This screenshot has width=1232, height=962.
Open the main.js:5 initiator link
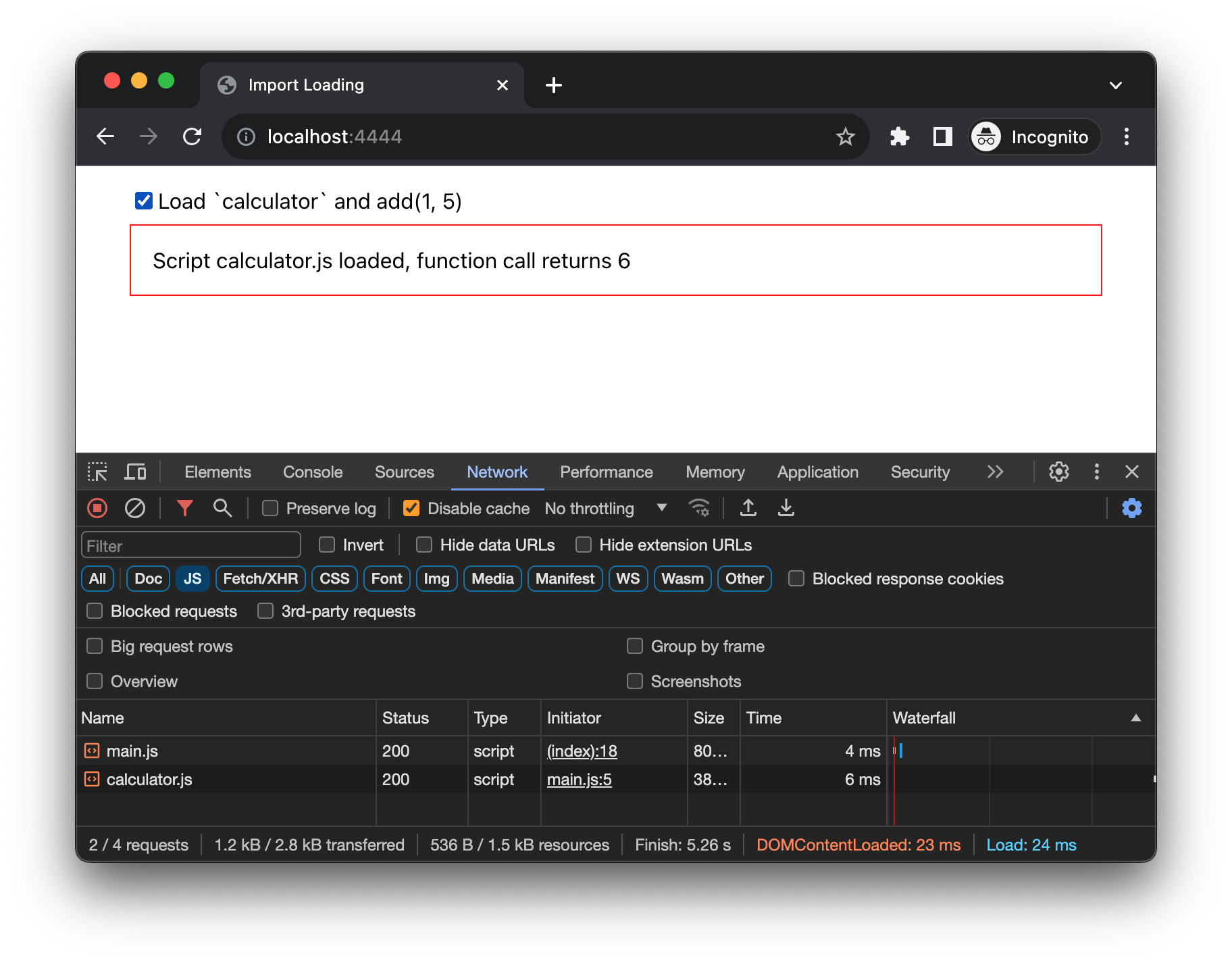coord(578,779)
